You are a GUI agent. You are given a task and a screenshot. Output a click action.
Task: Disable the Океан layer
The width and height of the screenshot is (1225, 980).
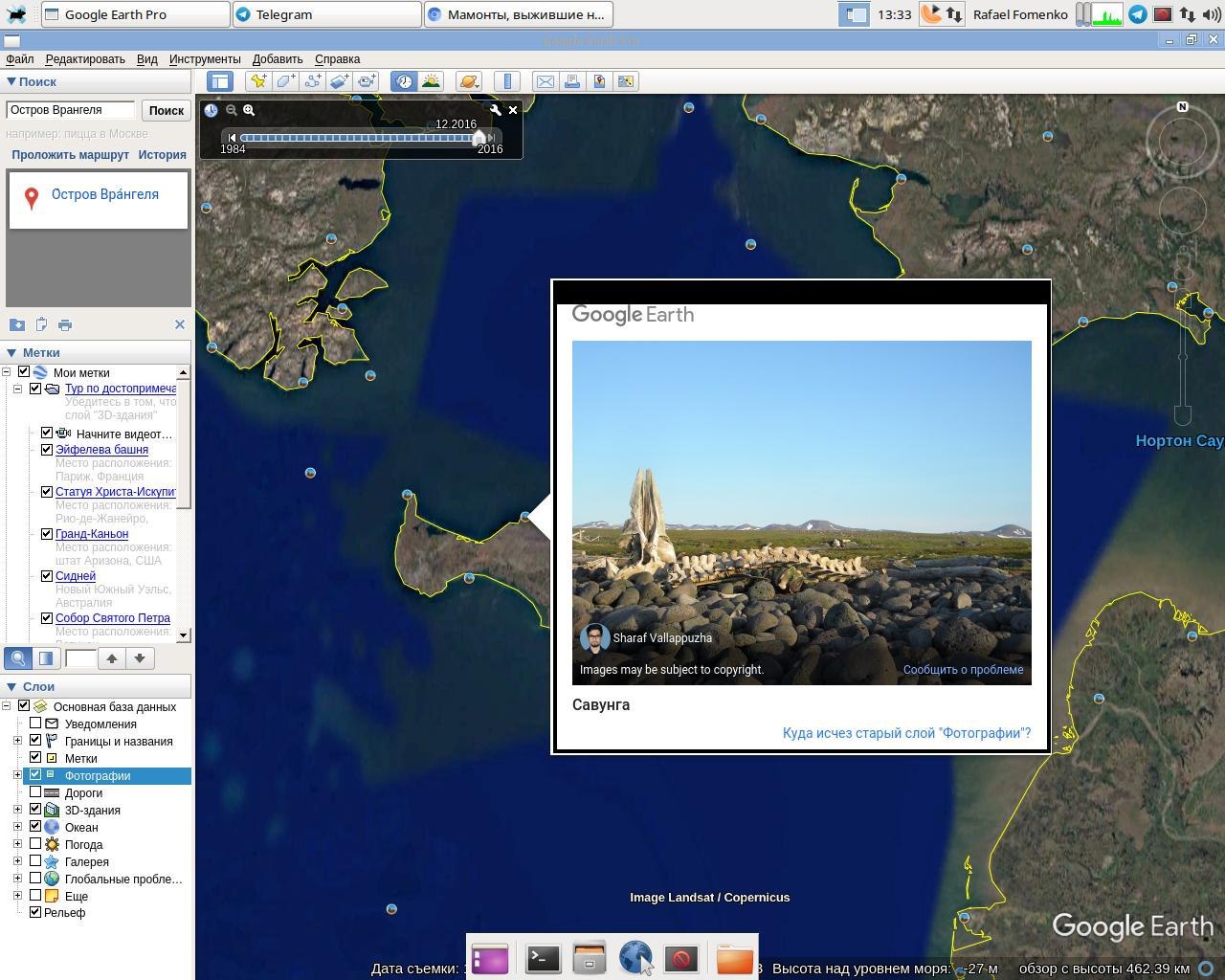35,827
